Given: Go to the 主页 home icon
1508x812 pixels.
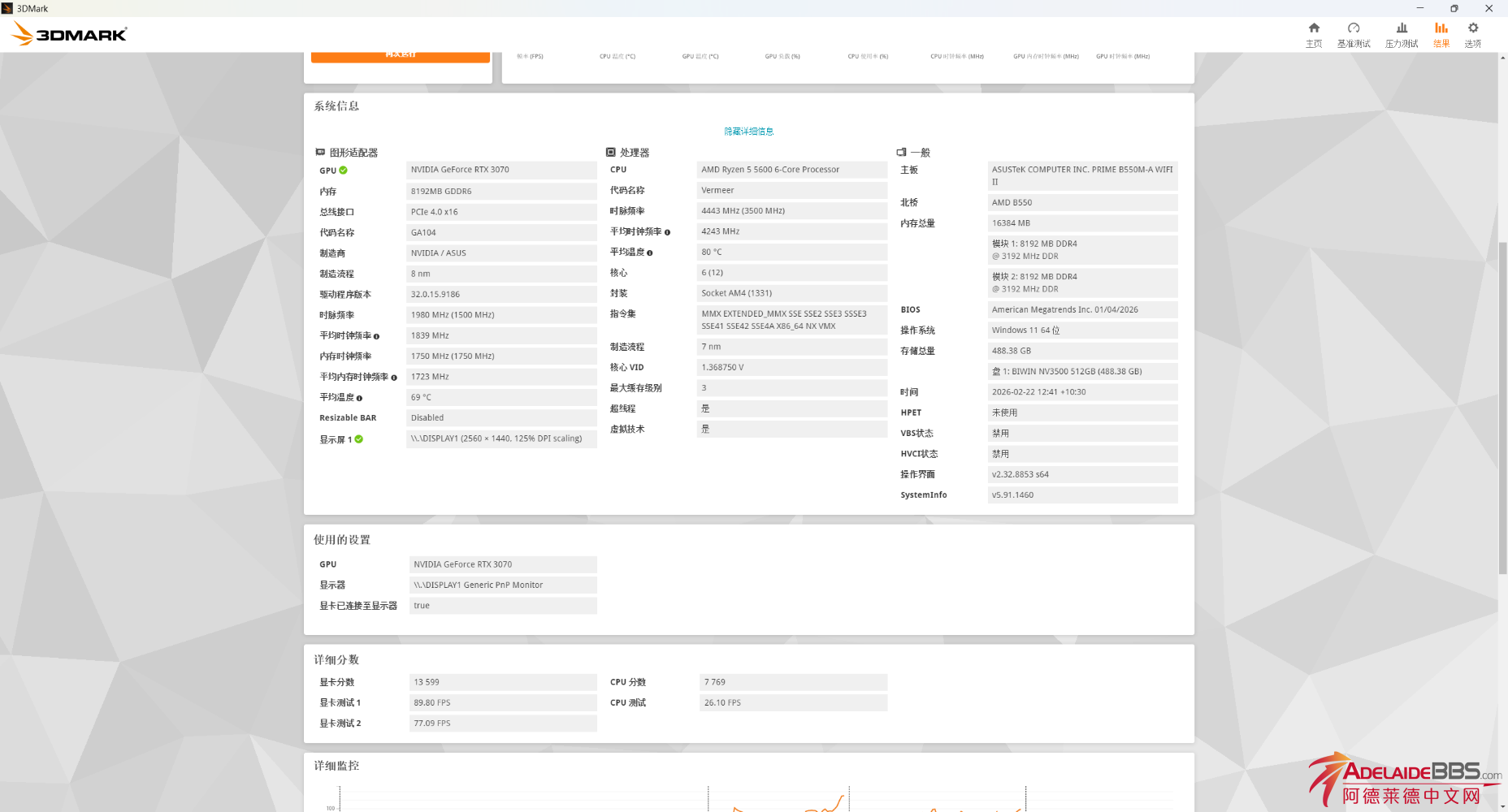Looking at the screenshot, I should point(1313,34).
